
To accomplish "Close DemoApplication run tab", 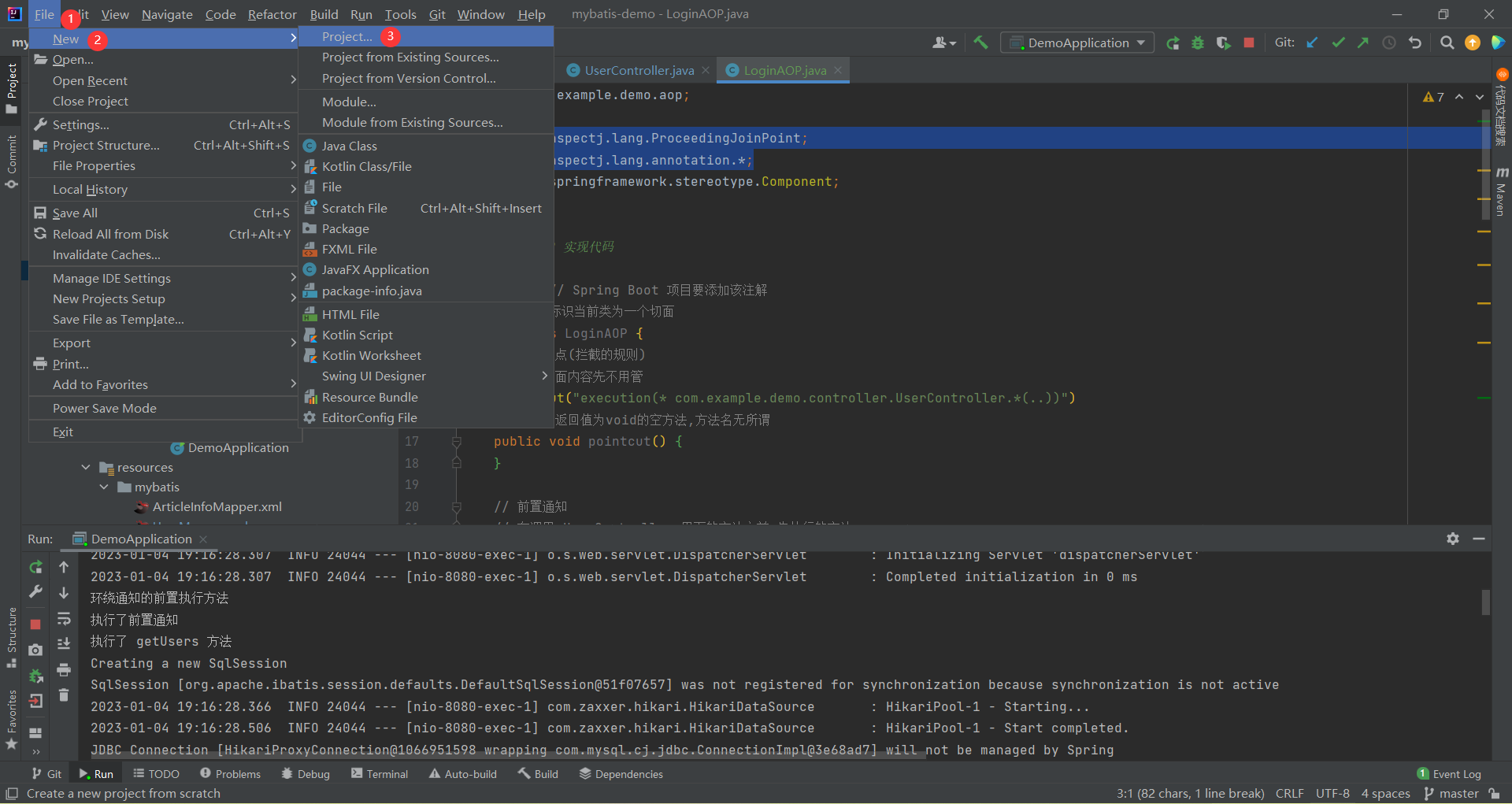I will pos(203,539).
